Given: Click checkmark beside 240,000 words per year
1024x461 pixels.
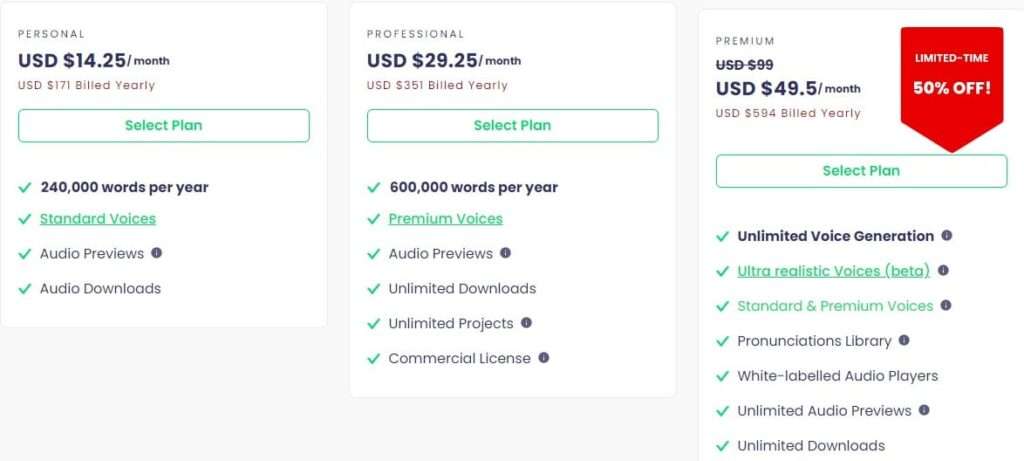Looking at the screenshot, I should [x=25, y=188].
